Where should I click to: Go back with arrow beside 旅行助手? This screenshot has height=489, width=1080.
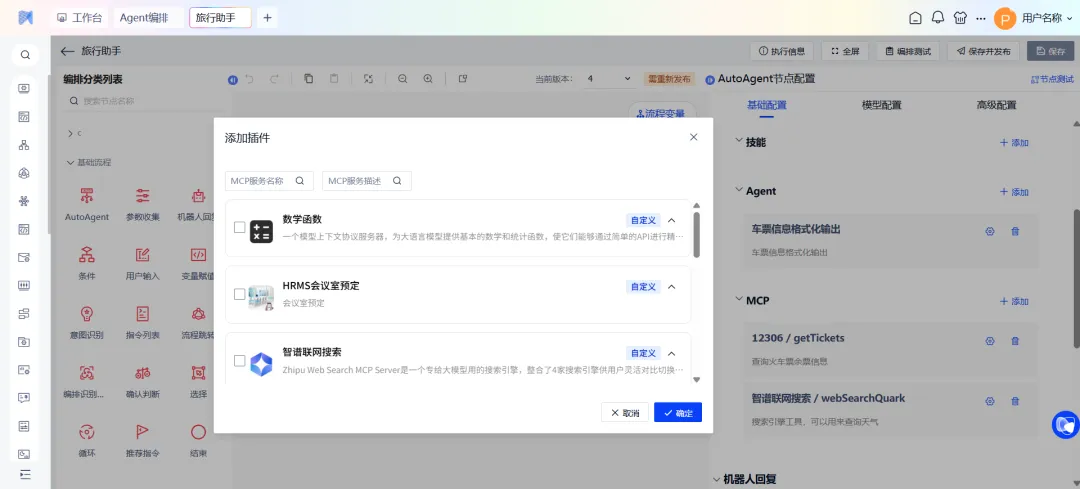[x=67, y=51]
